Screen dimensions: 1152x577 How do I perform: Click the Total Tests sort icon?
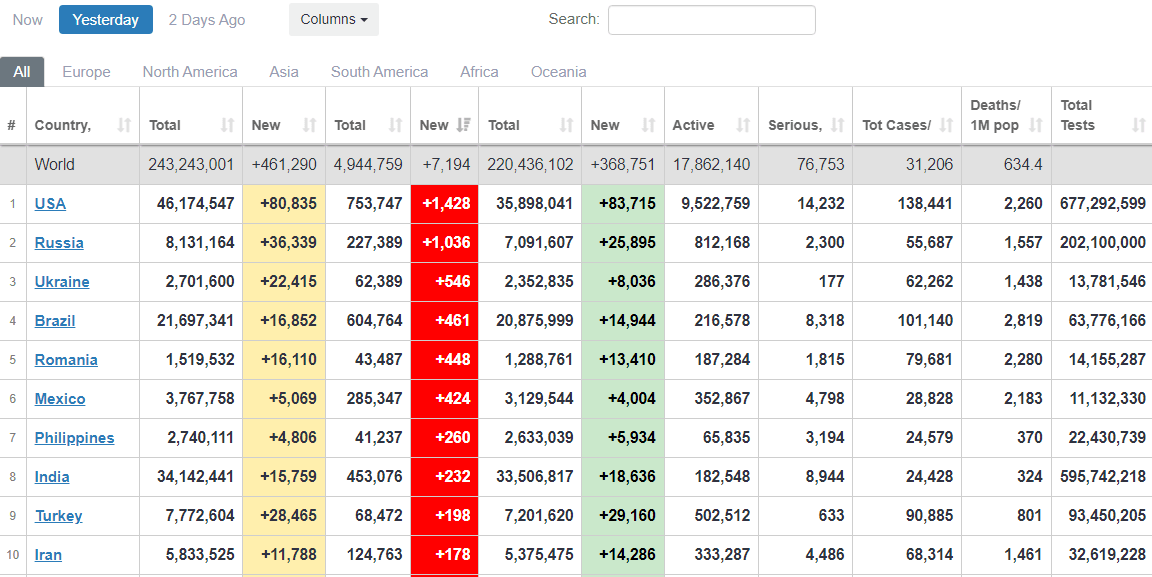(x=1138, y=125)
